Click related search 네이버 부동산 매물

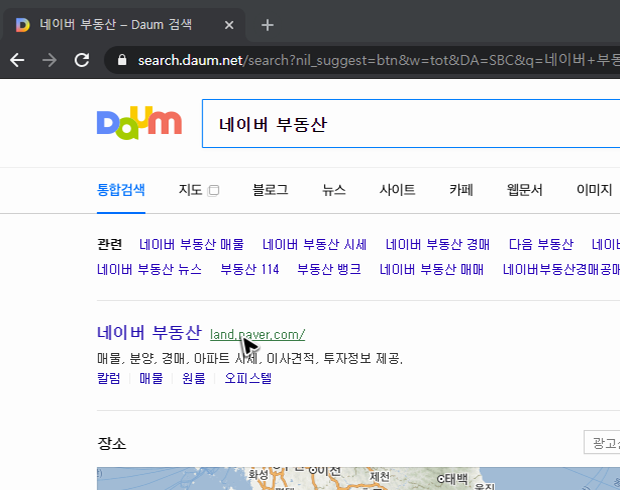191,244
